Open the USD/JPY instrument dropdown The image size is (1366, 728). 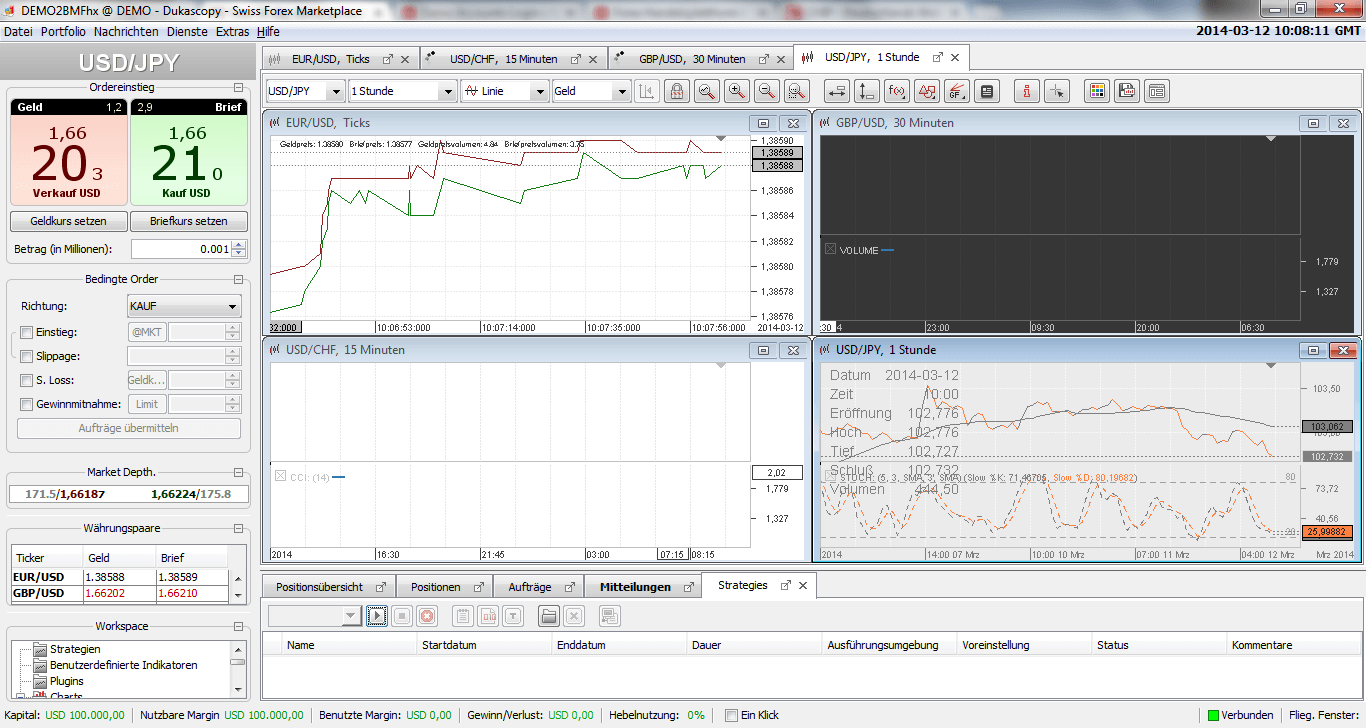click(335, 91)
